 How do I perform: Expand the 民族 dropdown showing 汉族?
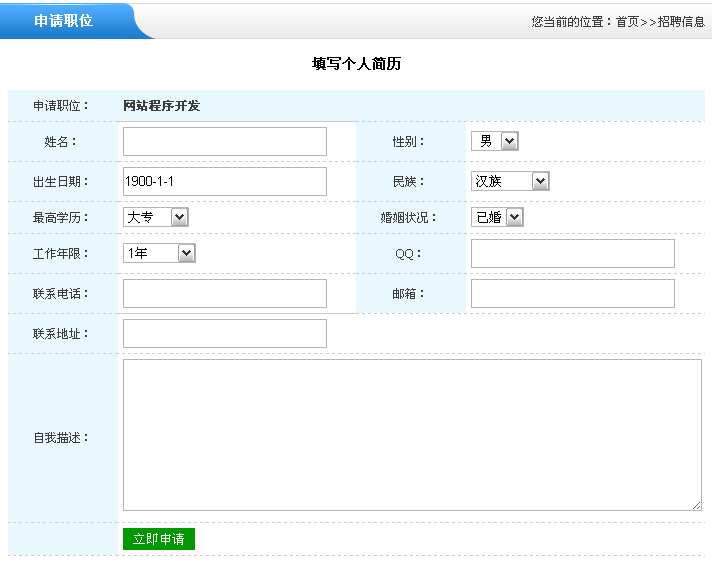[510, 182]
